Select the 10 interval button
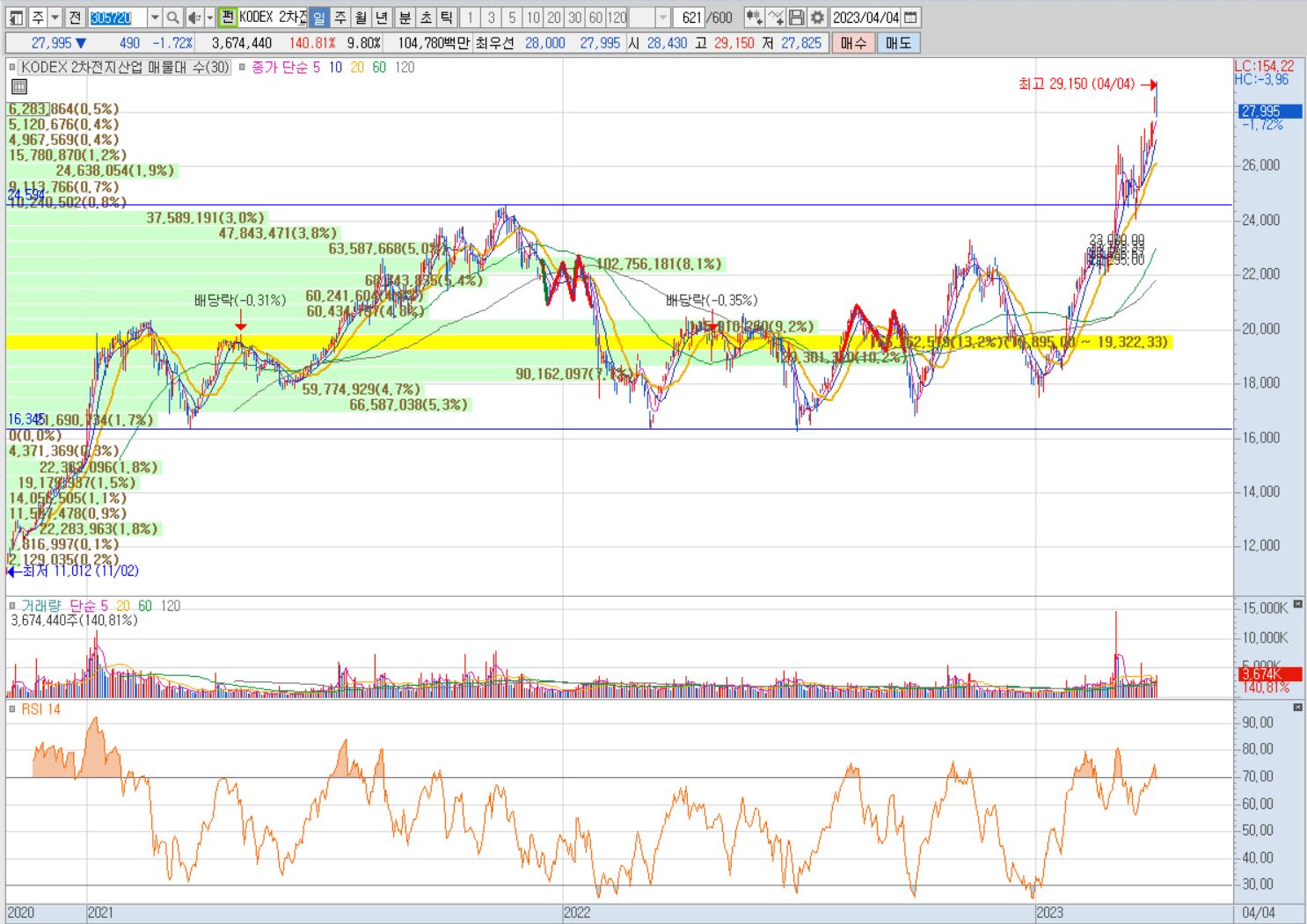 click(x=533, y=18)
